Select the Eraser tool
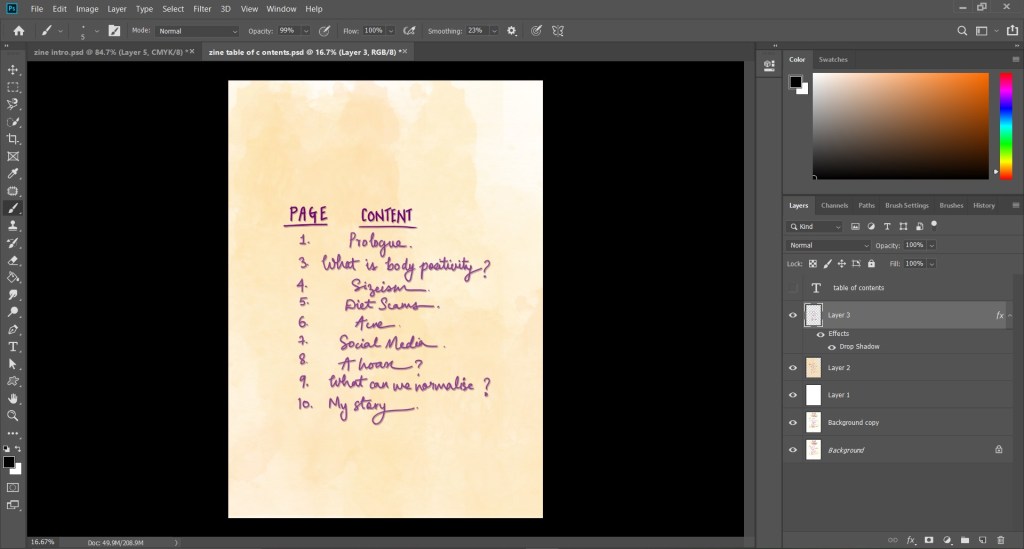Viewport: 1024px width, 549px height. pyautogui.click(x=13, y=260)
